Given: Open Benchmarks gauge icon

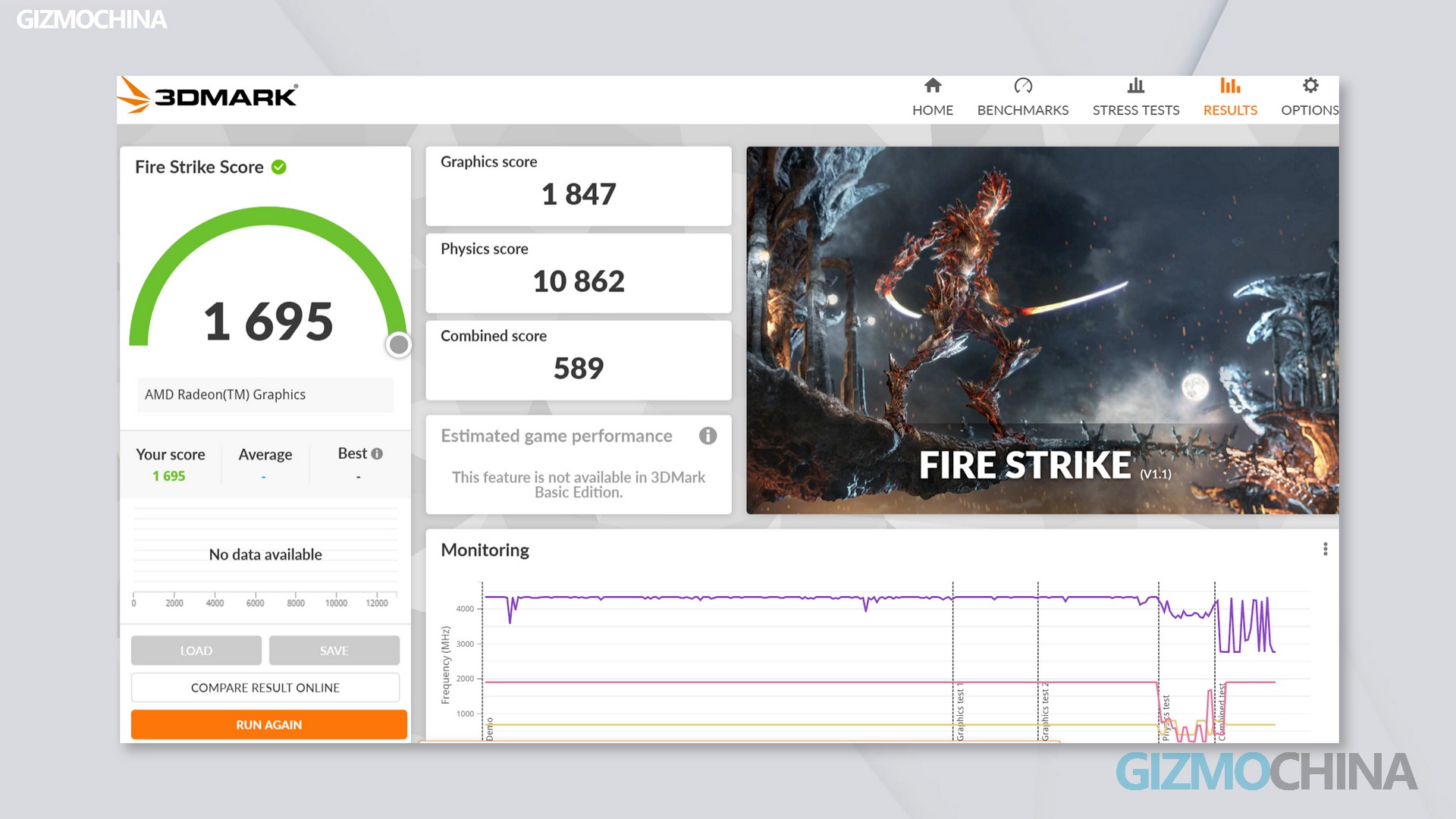Looking at the screenshot, I should point(1022,86).
